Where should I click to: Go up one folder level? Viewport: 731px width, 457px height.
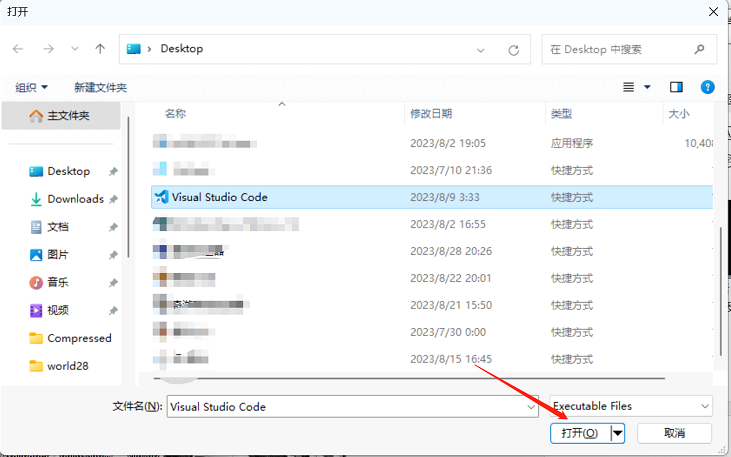[100, 49]
